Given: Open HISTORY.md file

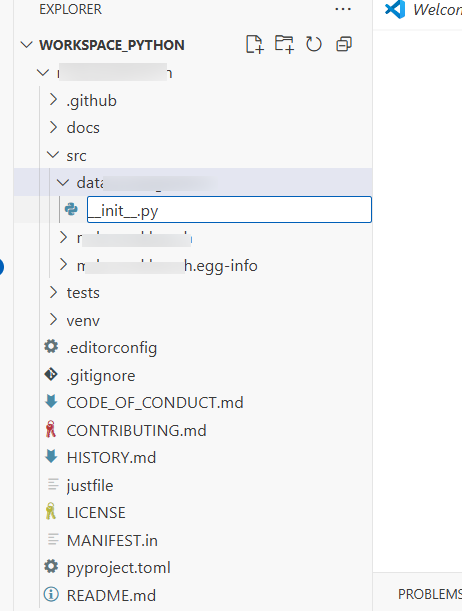Looking at the screenshot, I should 111,457.
